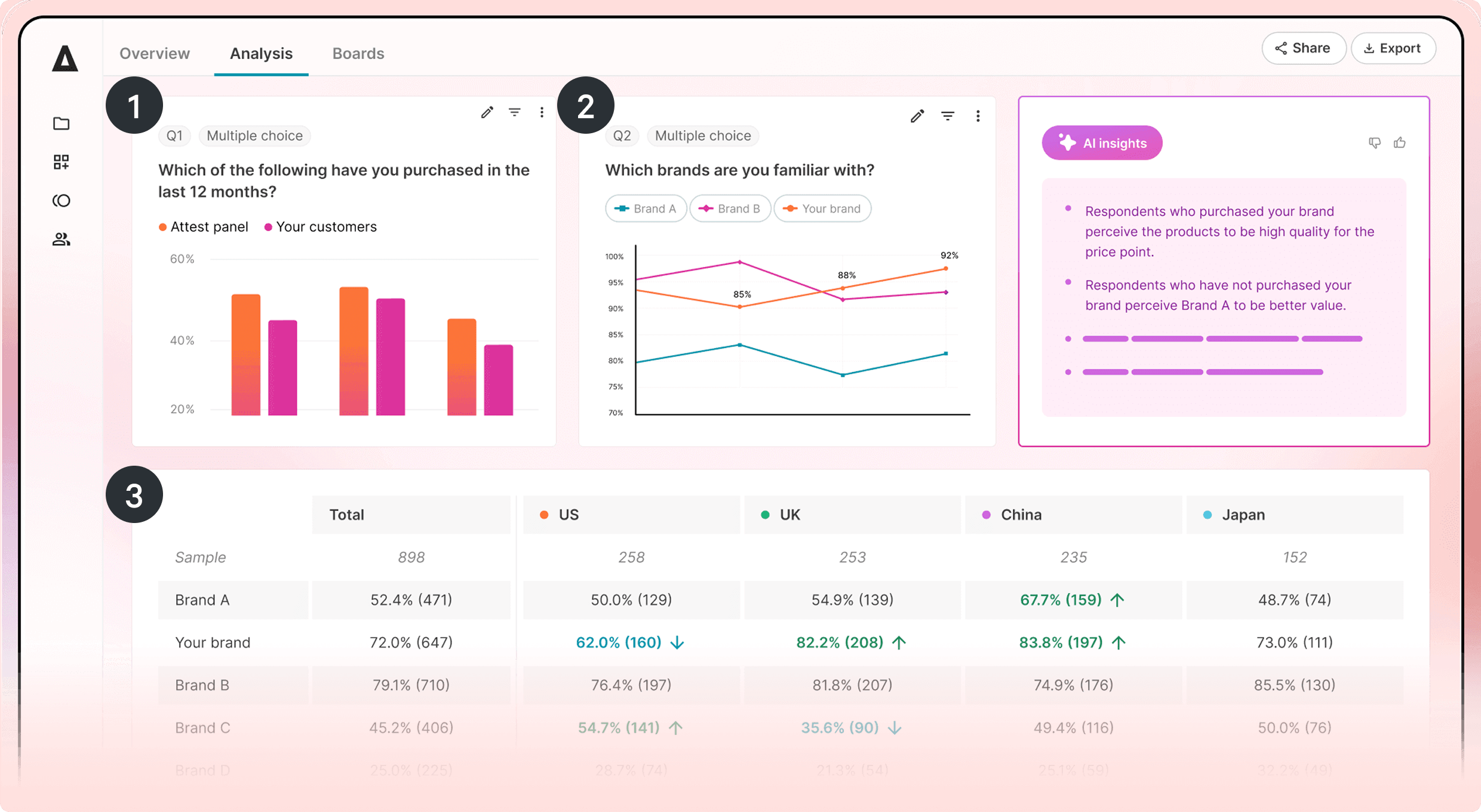Click thumbs up on AI insights
1481x812 pixels.
coord(1400,143)
